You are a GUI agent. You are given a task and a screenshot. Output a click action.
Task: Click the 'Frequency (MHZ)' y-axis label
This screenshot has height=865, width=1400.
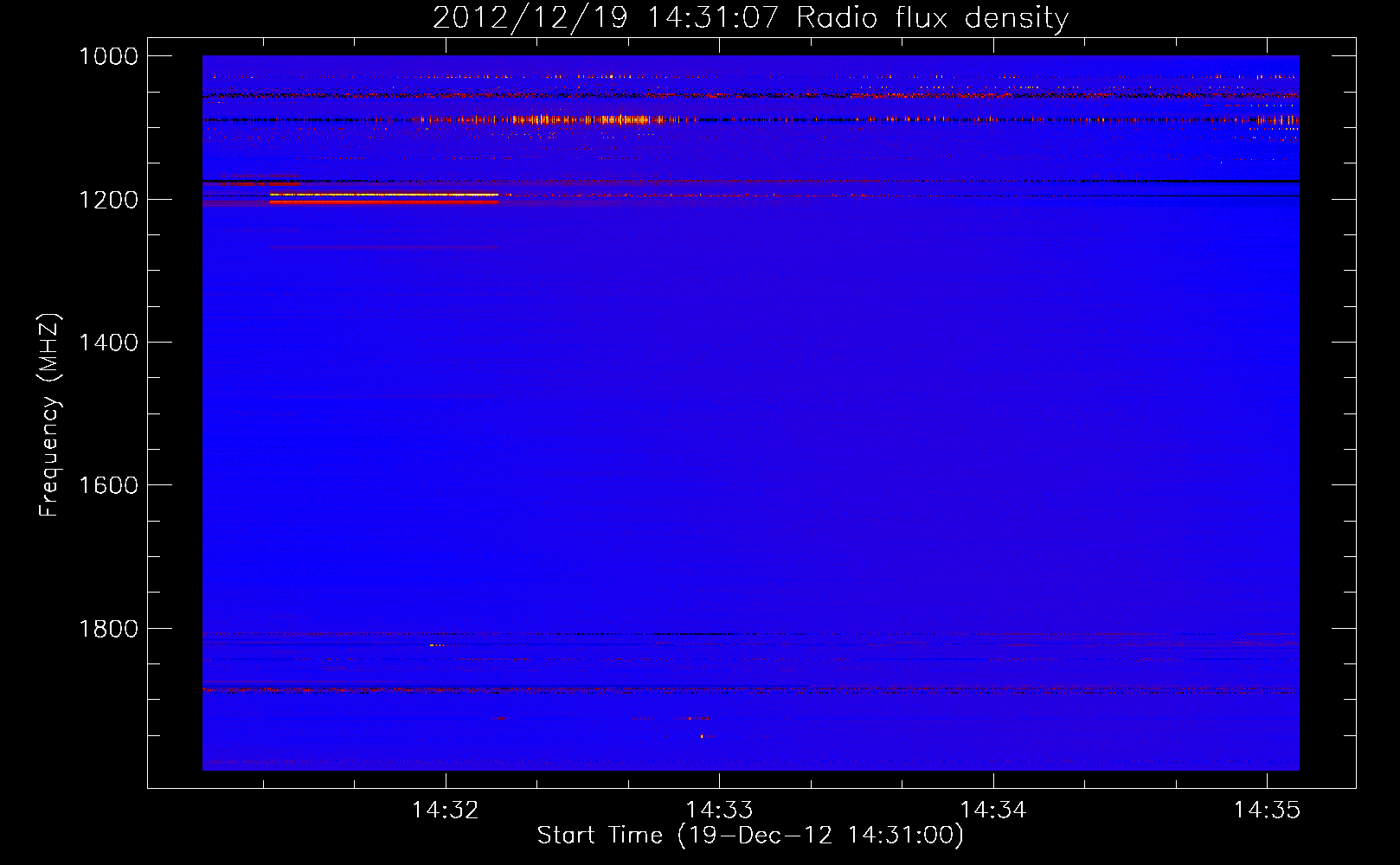(49, 415)
